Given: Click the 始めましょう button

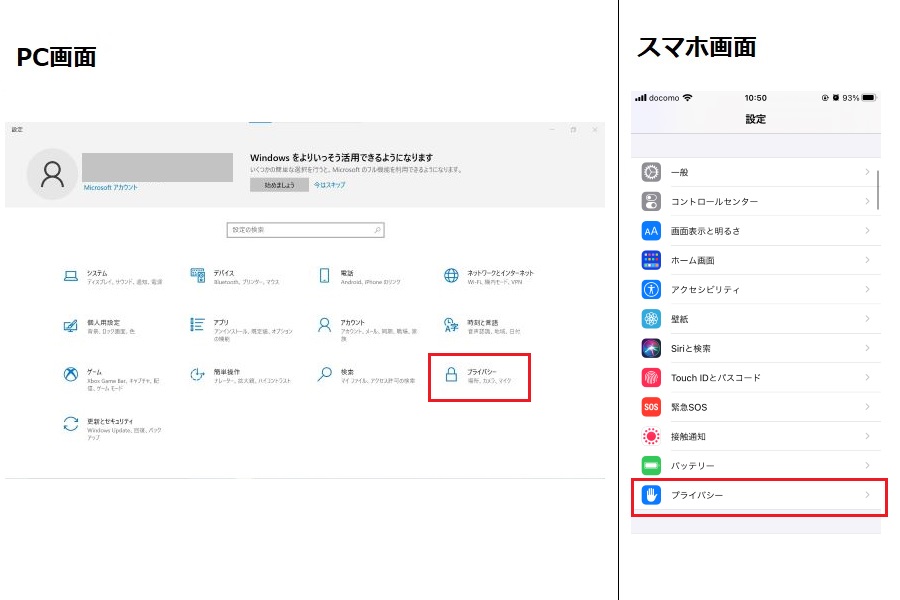Looking at the screenshot, I should (x=278, y=185).
